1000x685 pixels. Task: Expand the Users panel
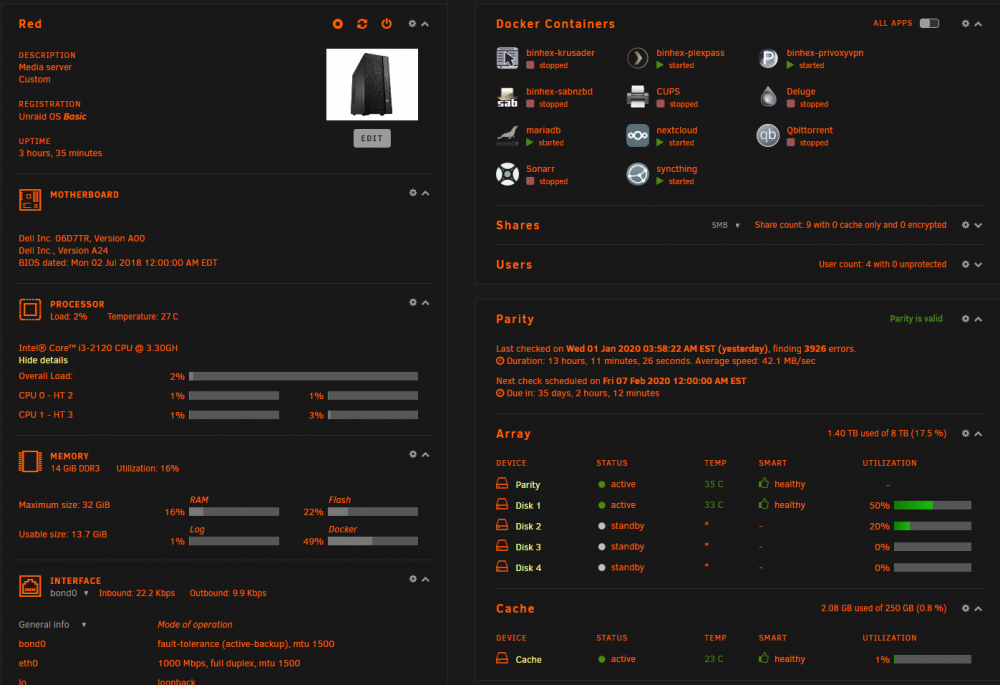978,265
